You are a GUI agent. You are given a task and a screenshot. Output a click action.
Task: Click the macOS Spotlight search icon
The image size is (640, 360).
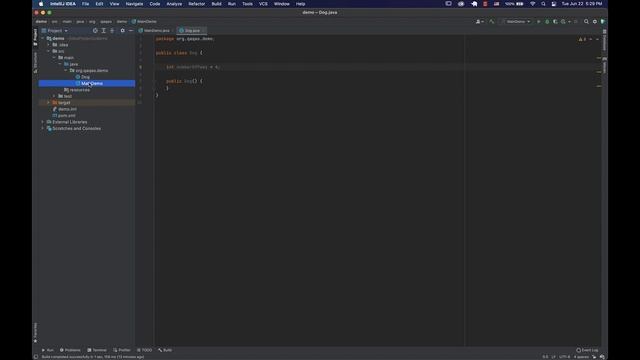(x=543, y=4)
